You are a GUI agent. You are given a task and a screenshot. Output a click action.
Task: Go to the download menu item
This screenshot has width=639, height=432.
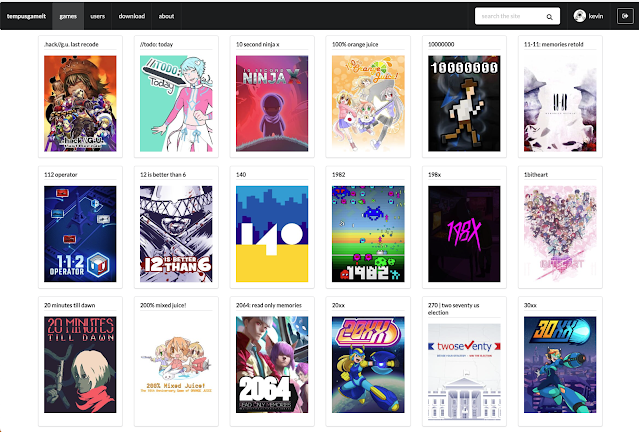click(132, 16)
